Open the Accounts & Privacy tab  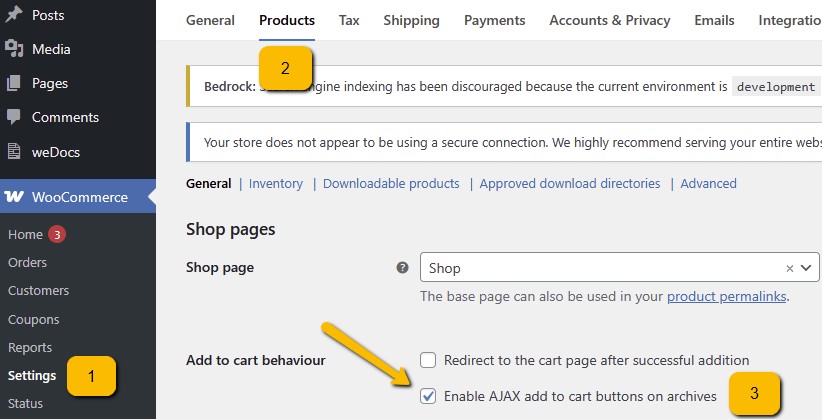[x=610, y=20]
